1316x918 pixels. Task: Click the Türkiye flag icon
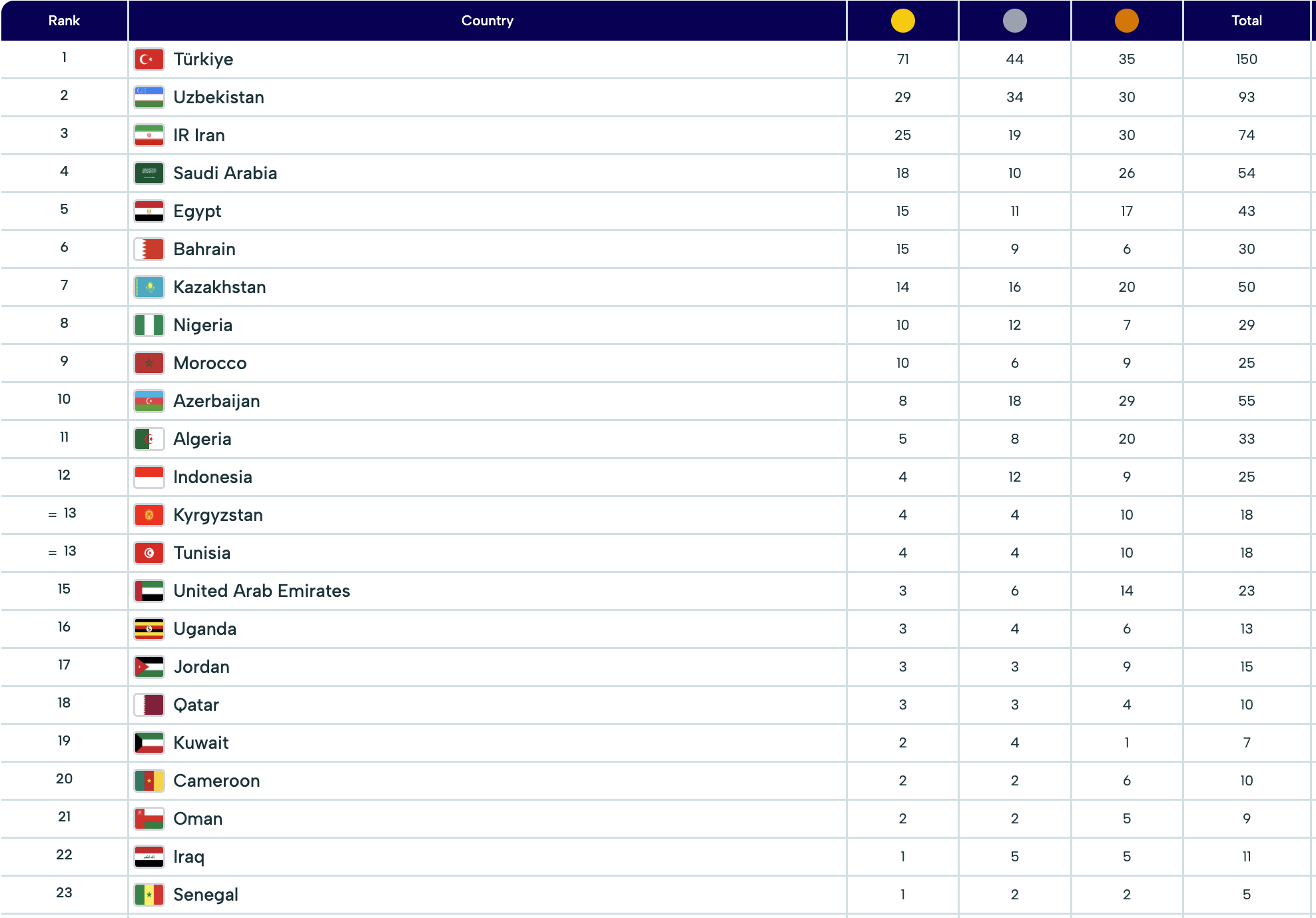[149, 59]
